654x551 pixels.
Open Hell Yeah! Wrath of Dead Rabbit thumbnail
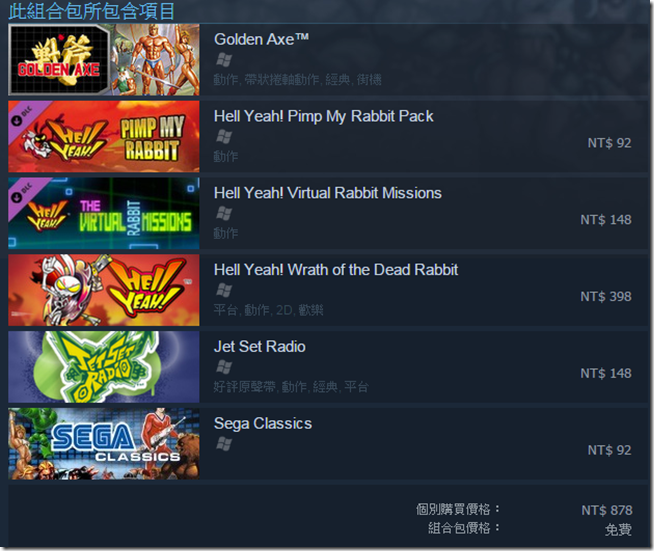tap(104, 290)
